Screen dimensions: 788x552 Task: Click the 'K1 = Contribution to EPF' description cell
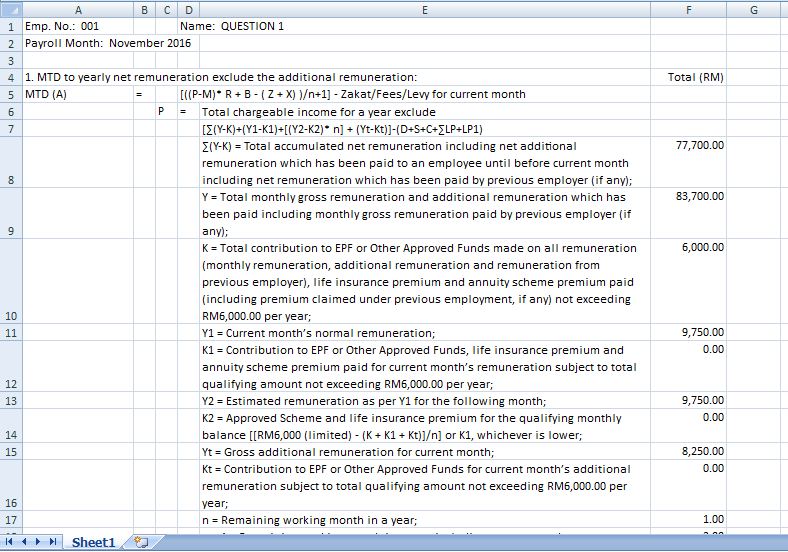[x=425, y=366]
